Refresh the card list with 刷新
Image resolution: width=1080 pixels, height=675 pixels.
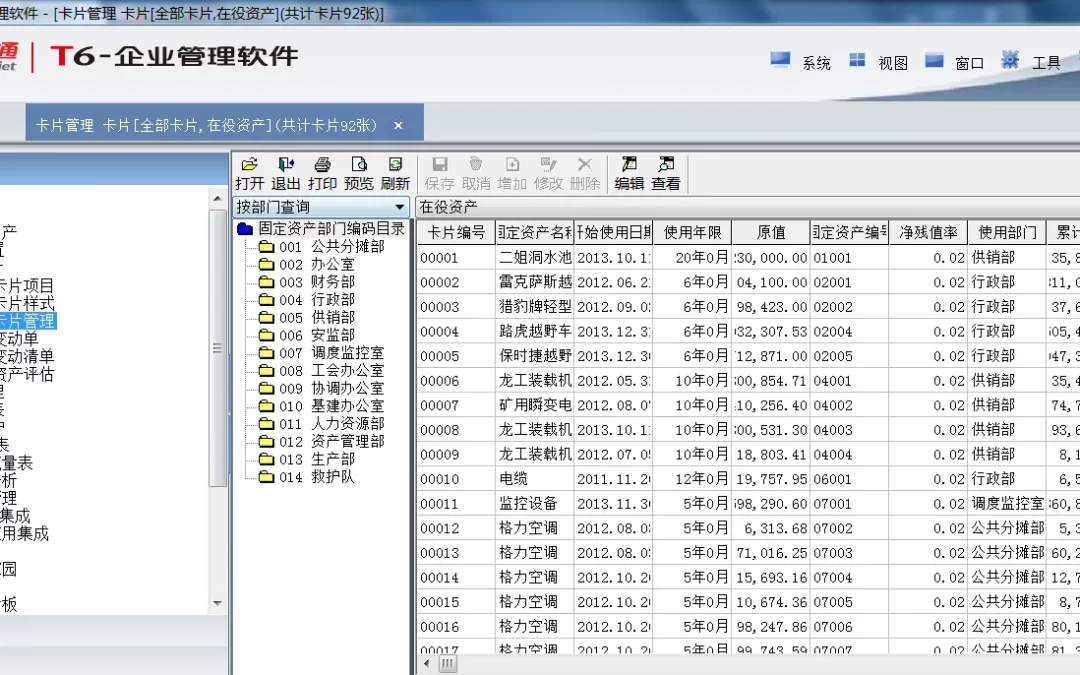[395, 174]
